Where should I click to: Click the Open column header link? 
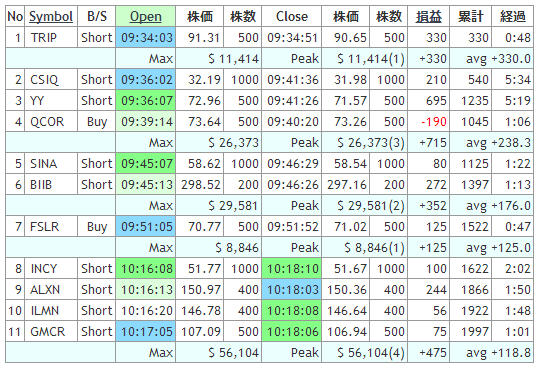145,16
